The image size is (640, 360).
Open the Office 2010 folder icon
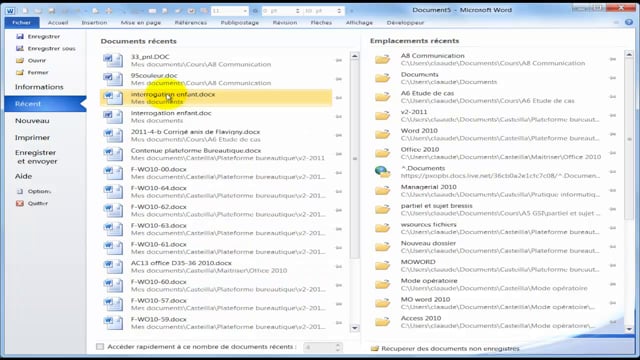tap(382, 153)
